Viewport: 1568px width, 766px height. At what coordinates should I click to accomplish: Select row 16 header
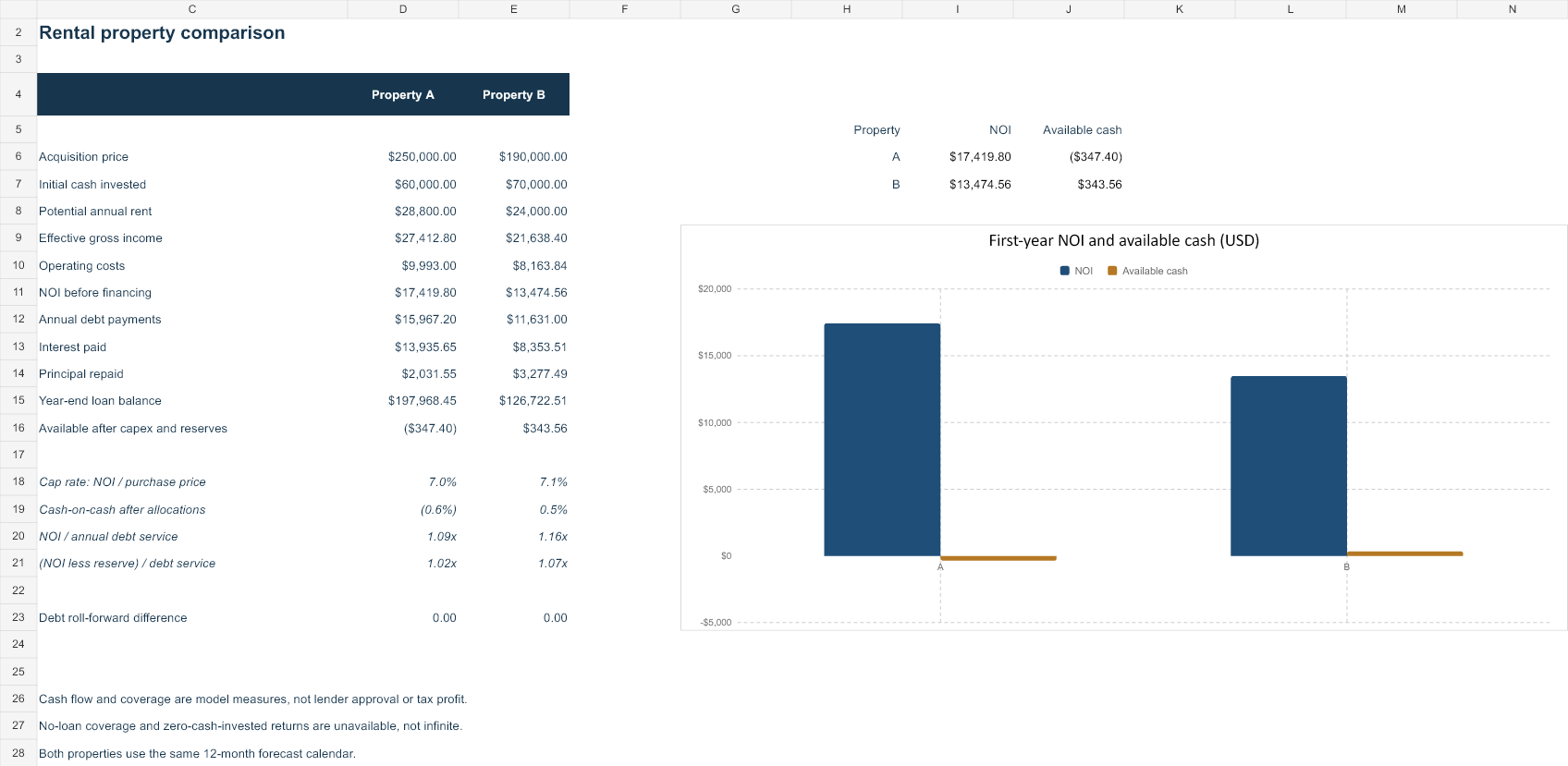pyautogui.click(x=18, y=428)
